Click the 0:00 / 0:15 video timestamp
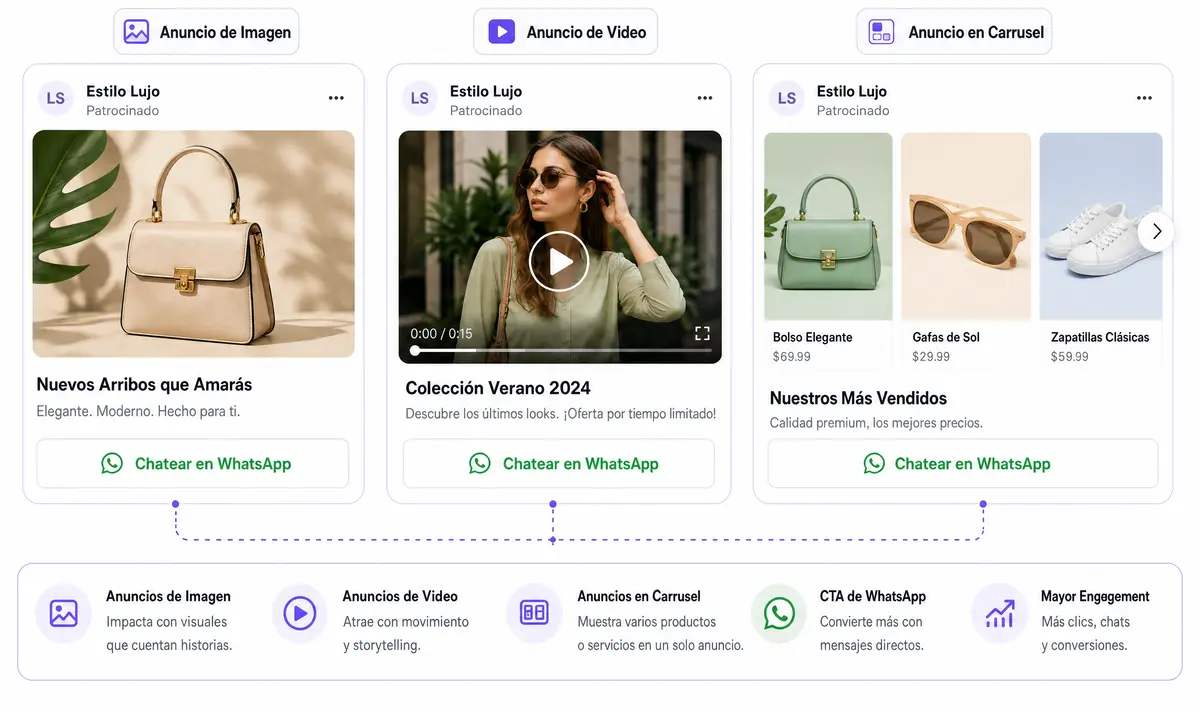 click(441, 334)
